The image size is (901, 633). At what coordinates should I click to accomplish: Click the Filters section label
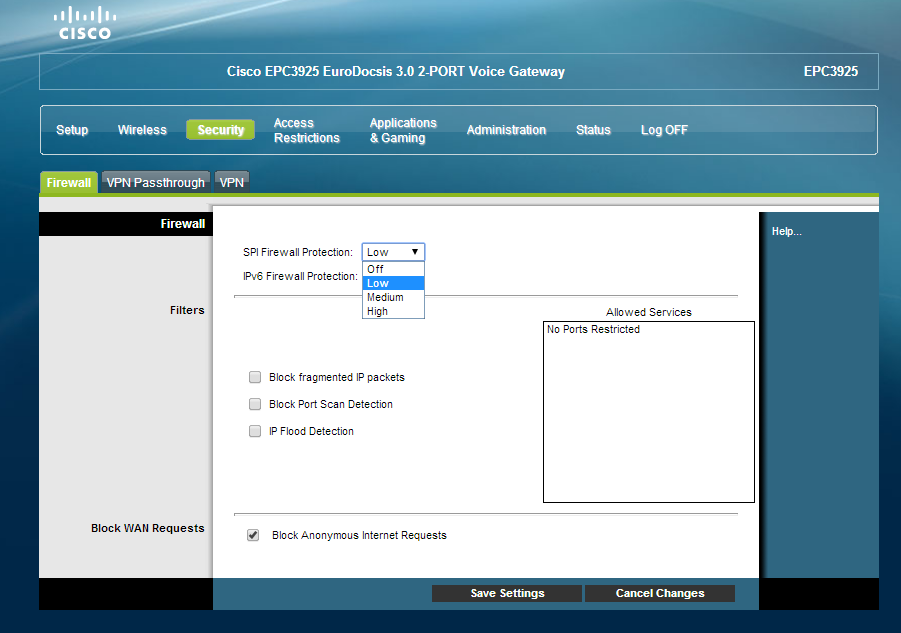pos(187,310)
